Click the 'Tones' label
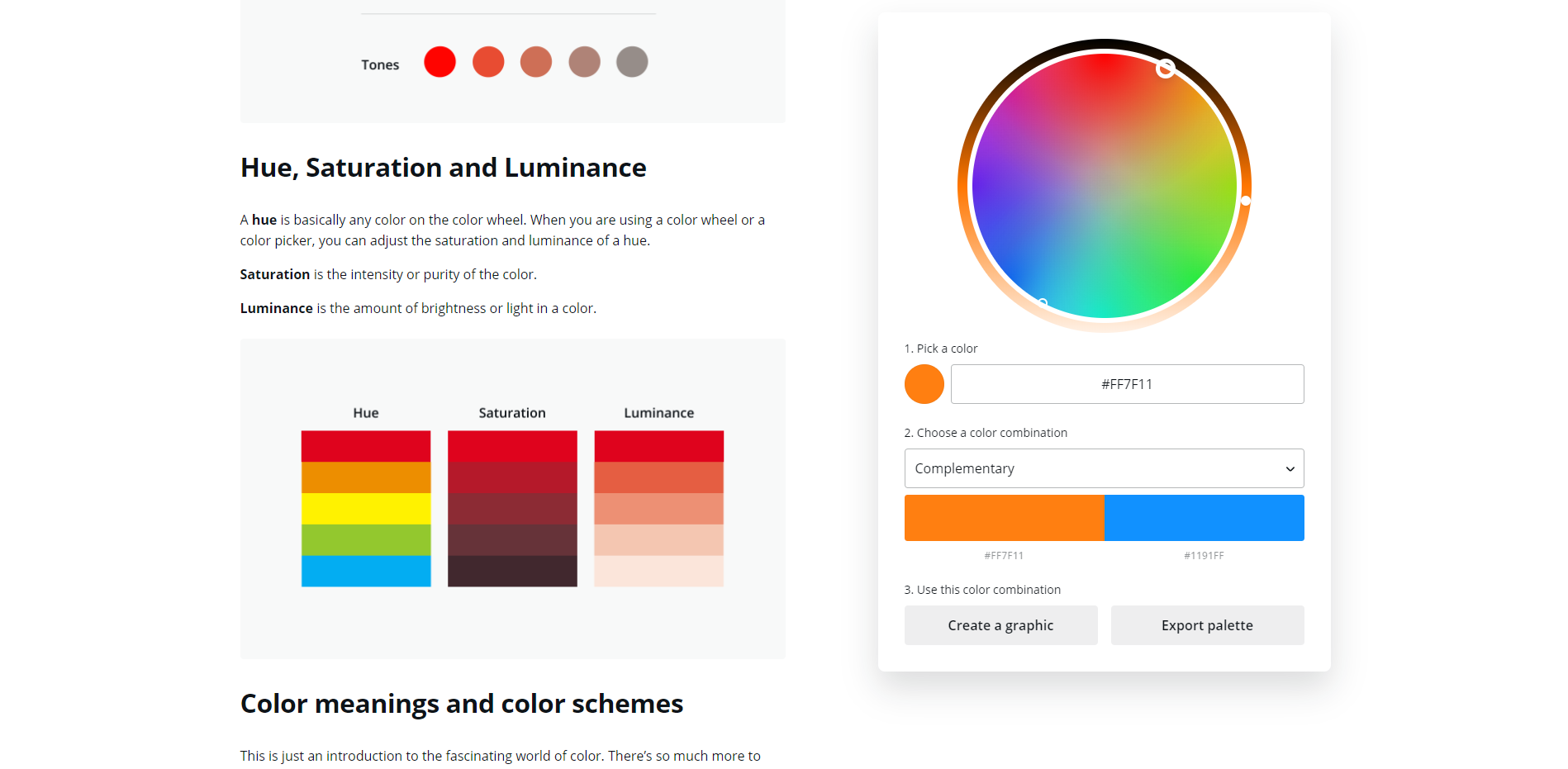 coord(380,64)
